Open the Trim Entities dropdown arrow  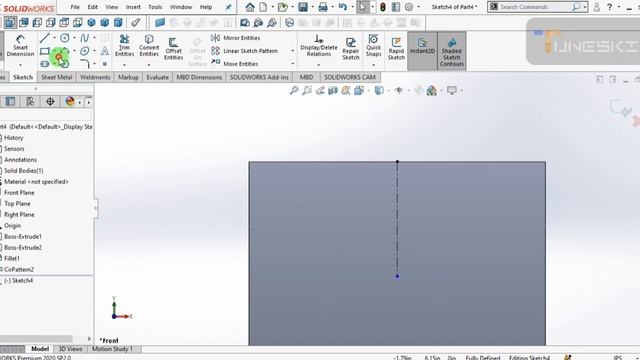tap(124, 65)
